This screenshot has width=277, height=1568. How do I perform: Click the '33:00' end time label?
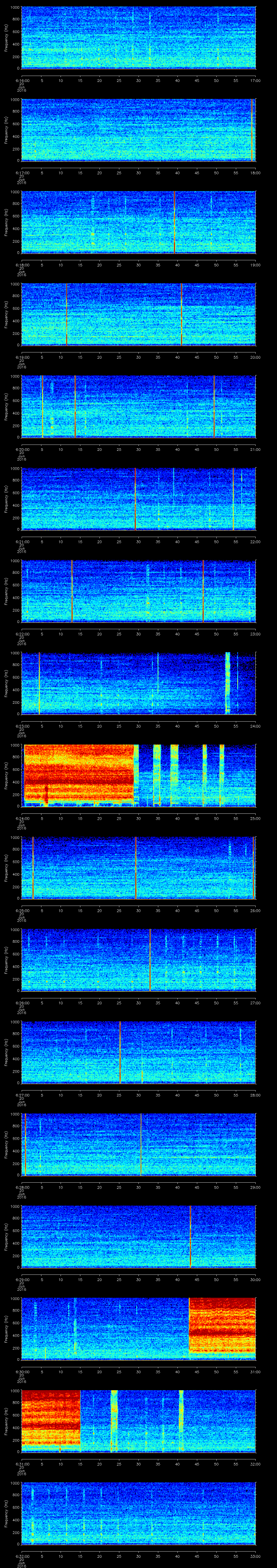click(256, 1556)
